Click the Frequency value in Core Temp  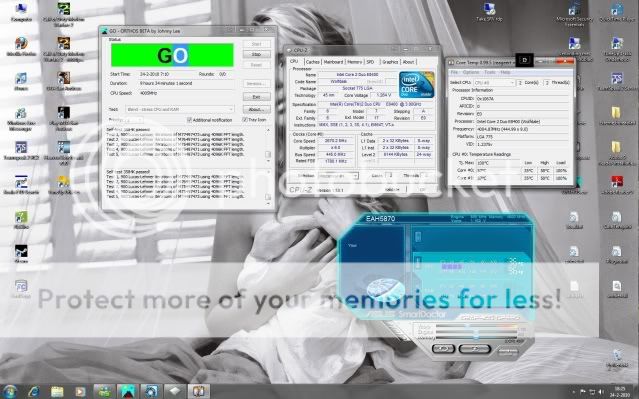click(522, 129)
